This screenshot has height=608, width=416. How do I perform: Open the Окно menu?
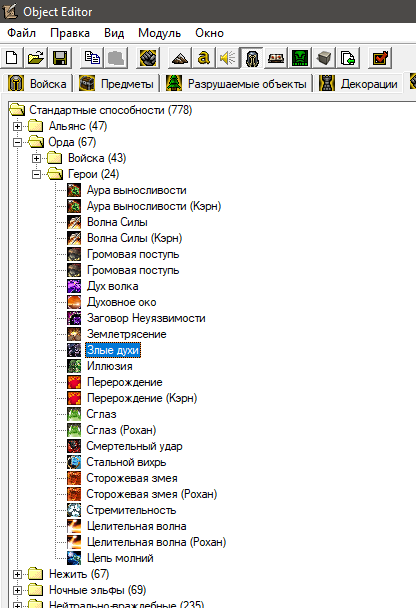click(x=209, y=33)
